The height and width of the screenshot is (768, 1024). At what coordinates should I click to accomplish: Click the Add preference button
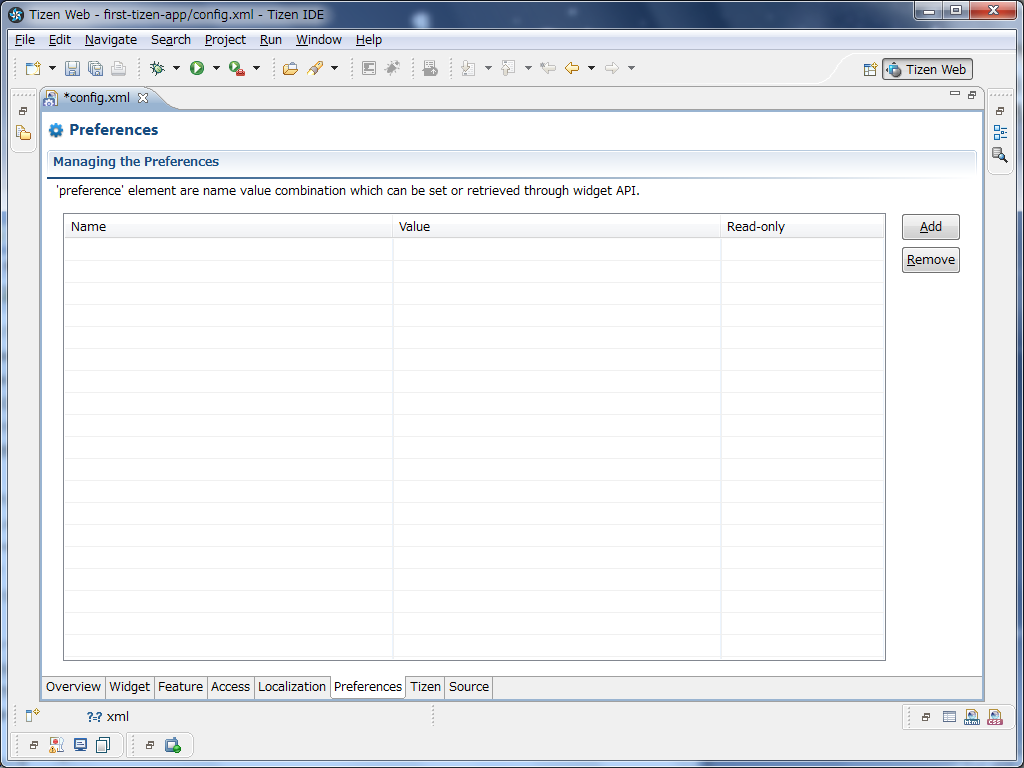click(931, 227)
